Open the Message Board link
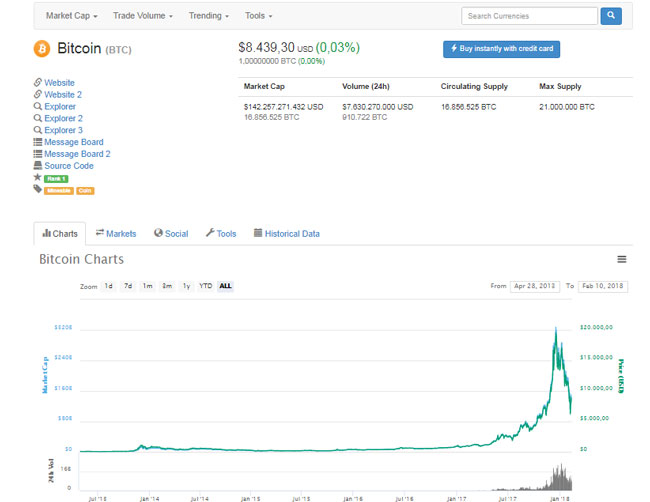 point(74,142)
